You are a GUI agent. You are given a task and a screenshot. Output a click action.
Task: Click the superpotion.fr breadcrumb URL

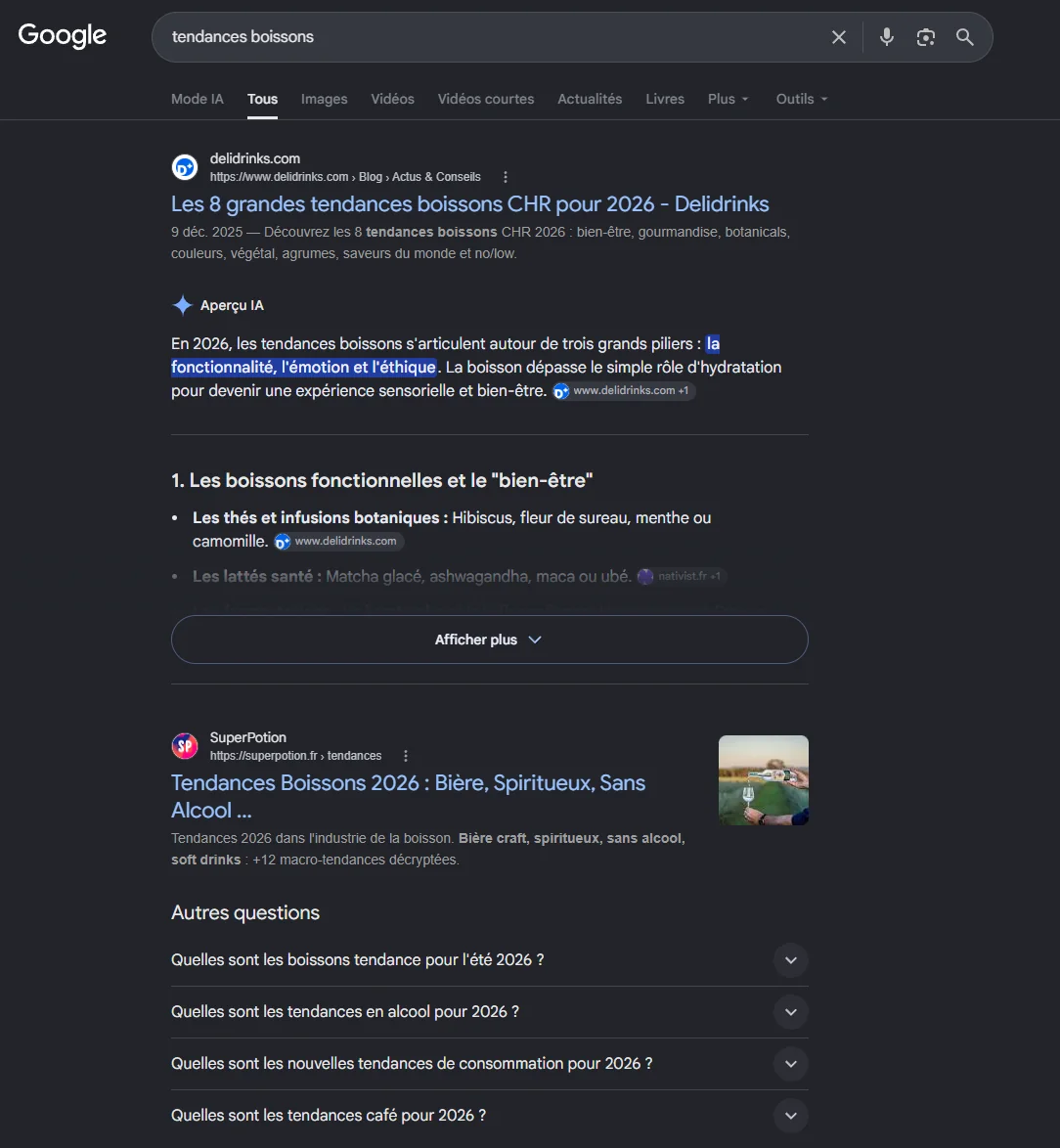pyautogui.click(x=295, y=756)
